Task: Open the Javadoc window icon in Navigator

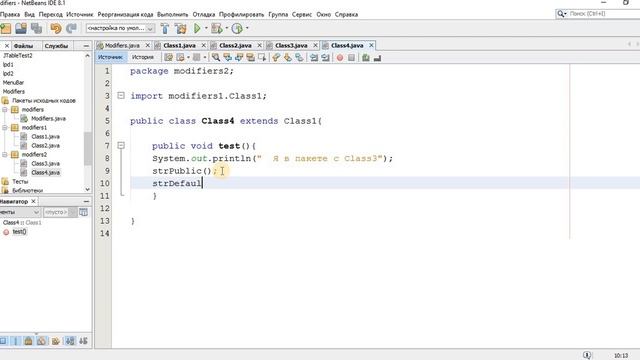Action: (x=83, y=212)
